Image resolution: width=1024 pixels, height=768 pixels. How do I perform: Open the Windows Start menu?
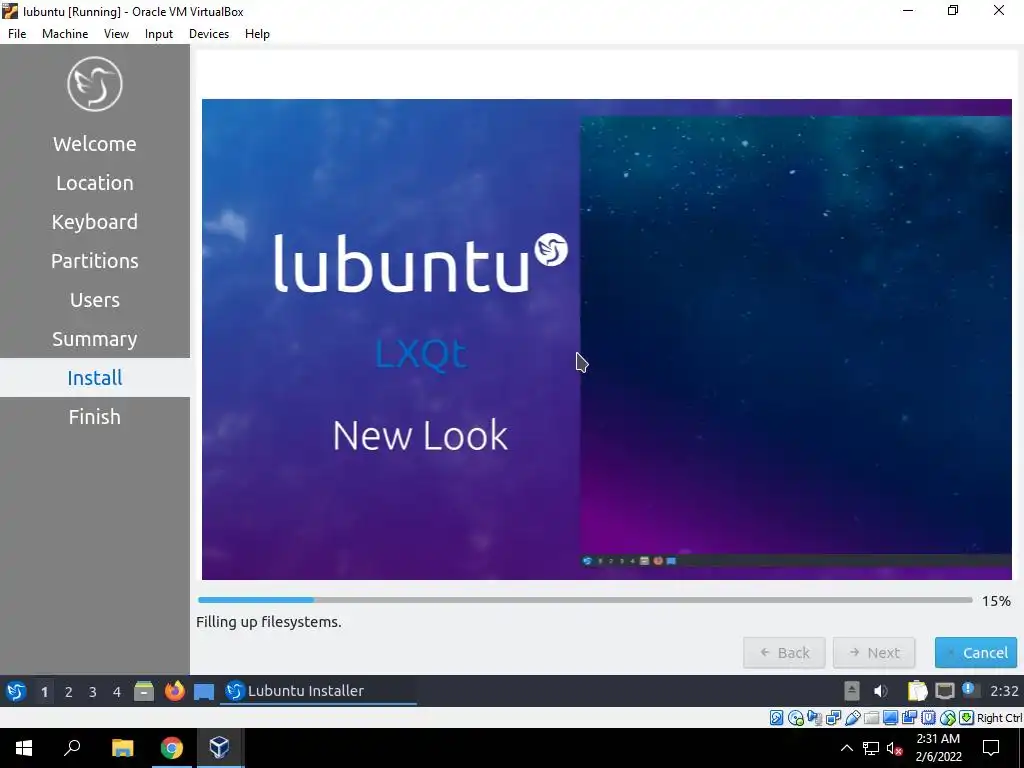24,748
